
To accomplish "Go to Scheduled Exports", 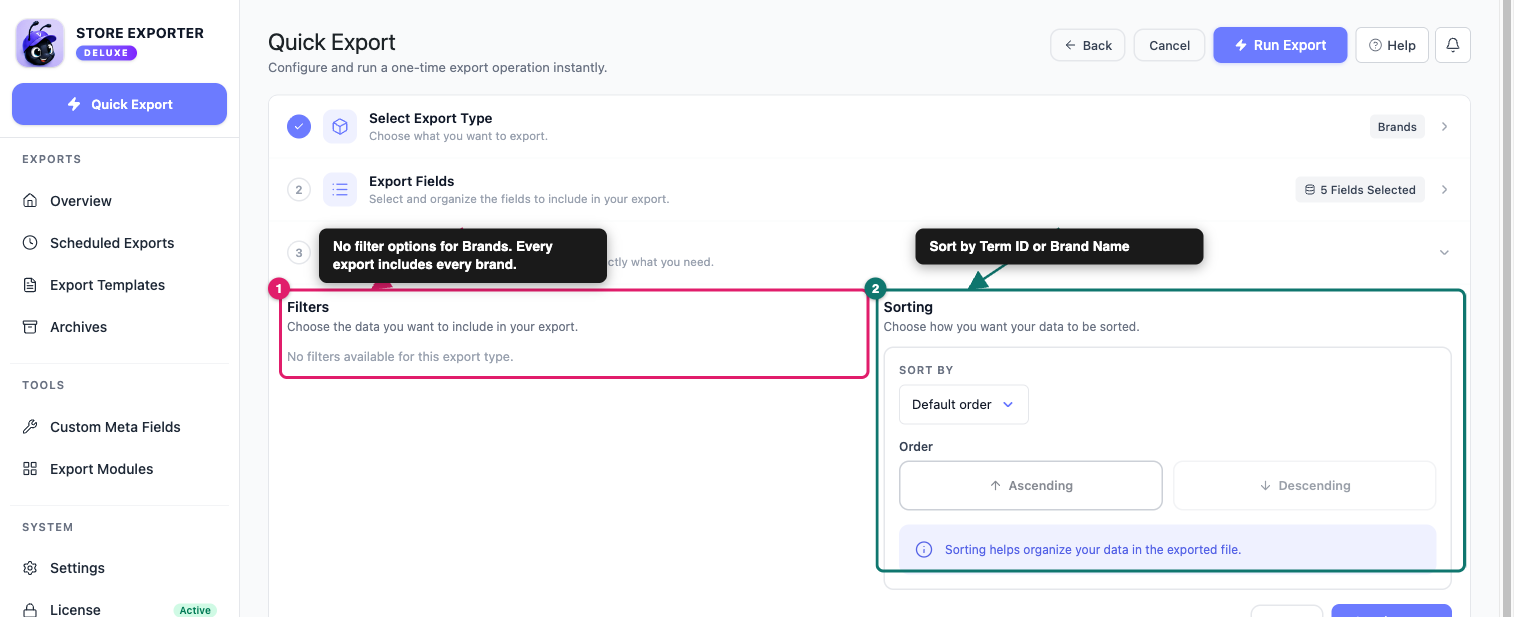I will (112, 243).
